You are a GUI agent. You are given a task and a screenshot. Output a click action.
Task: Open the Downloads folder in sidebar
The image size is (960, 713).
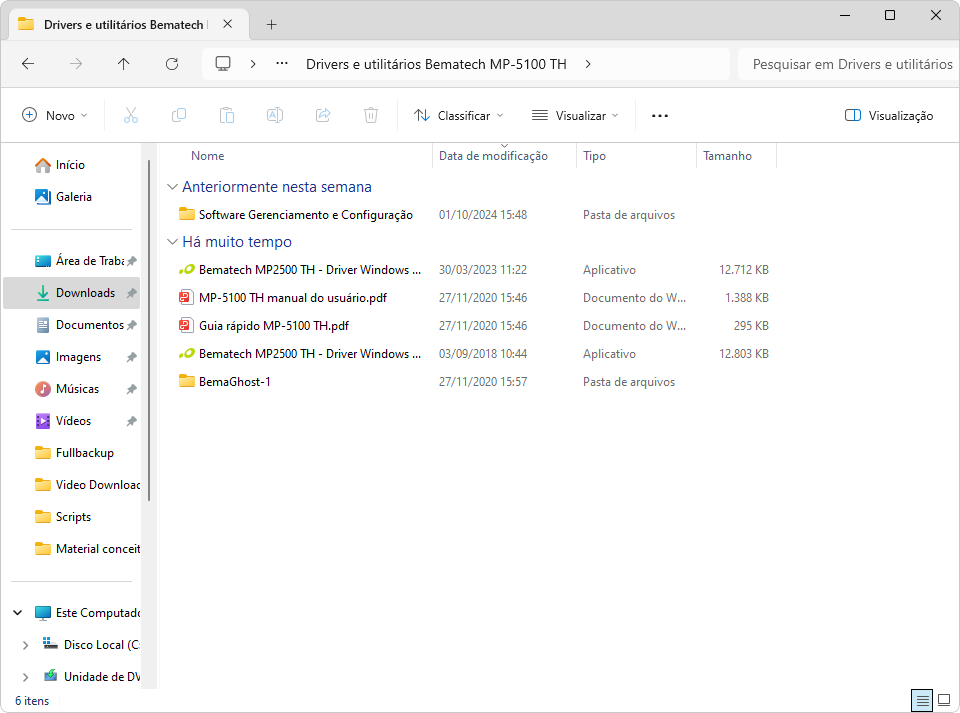click(72, 293)
